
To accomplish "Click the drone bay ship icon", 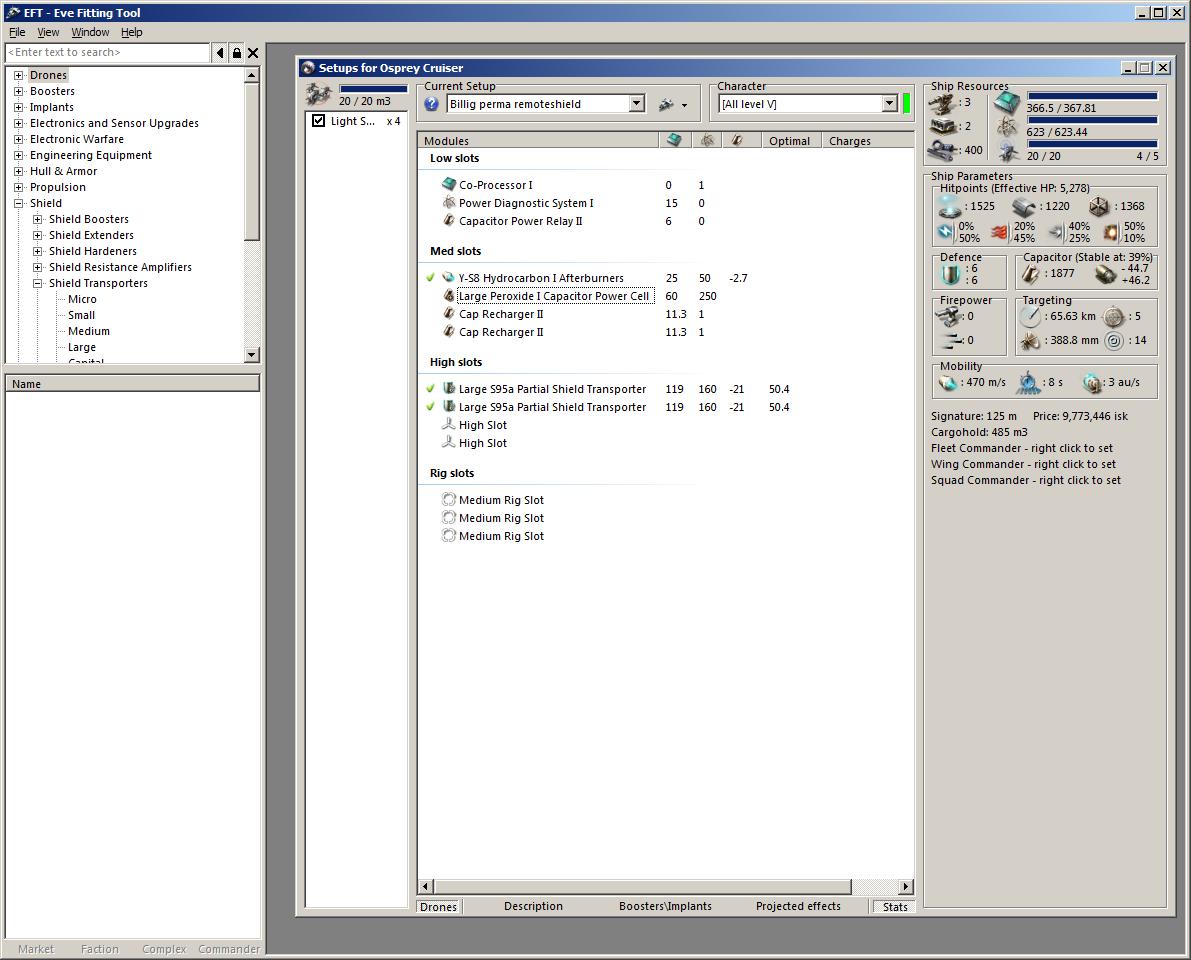I will pos(318,95).
